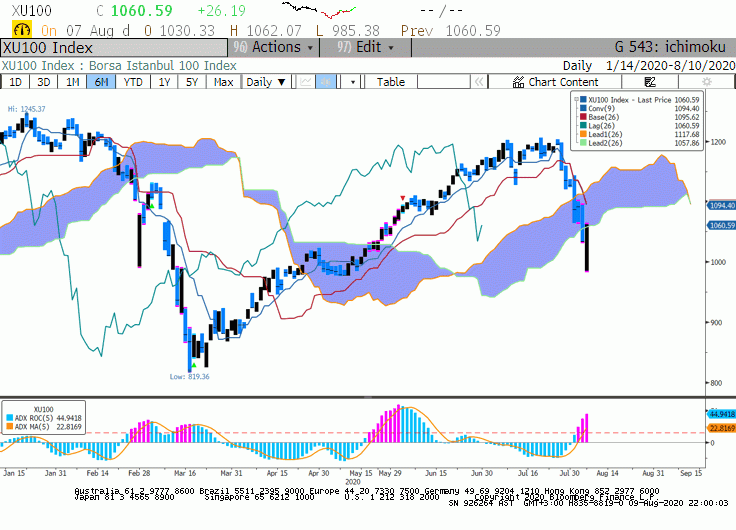Viewport: 736px width, 530px height.
Task: Collapse the XU100 Index legend tree
Action: pyautogui.click(x=576, y=100)
